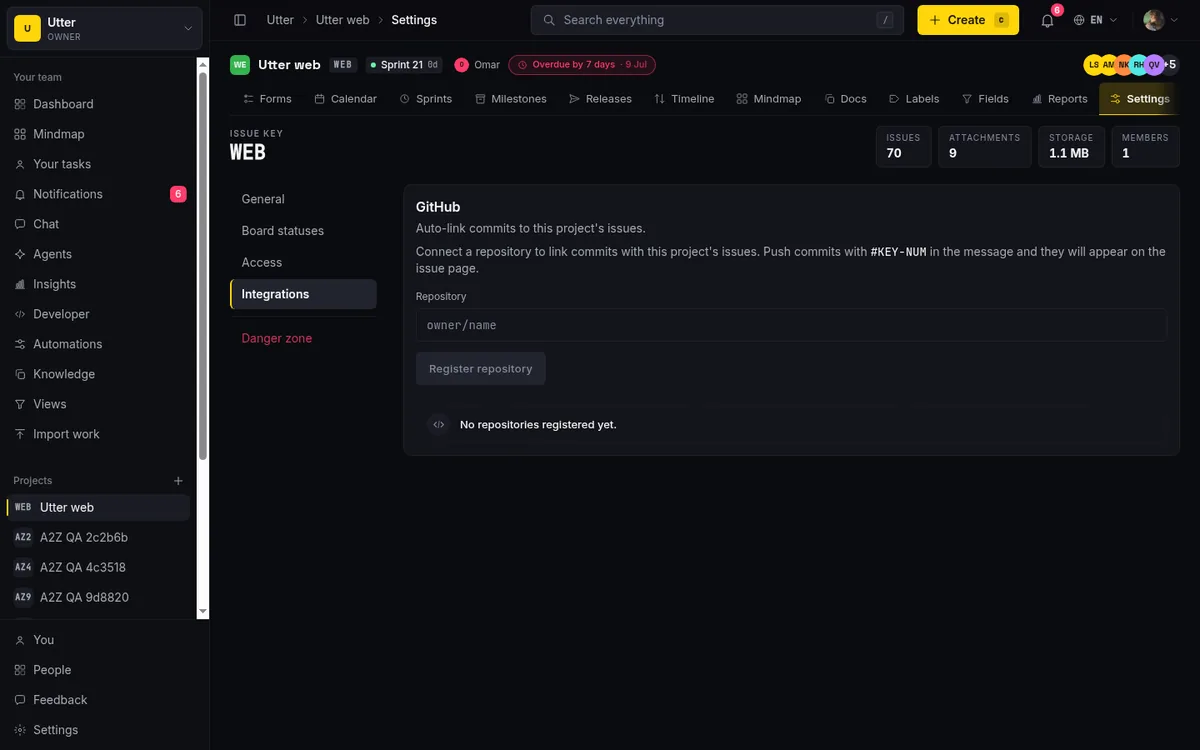Click the Utter web breadcrumb

tap(343, 20)
